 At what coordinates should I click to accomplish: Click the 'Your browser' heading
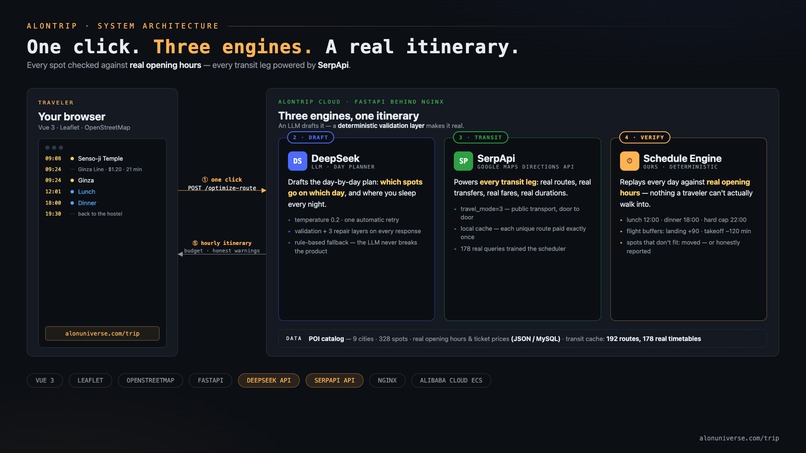tap(71, 117)
